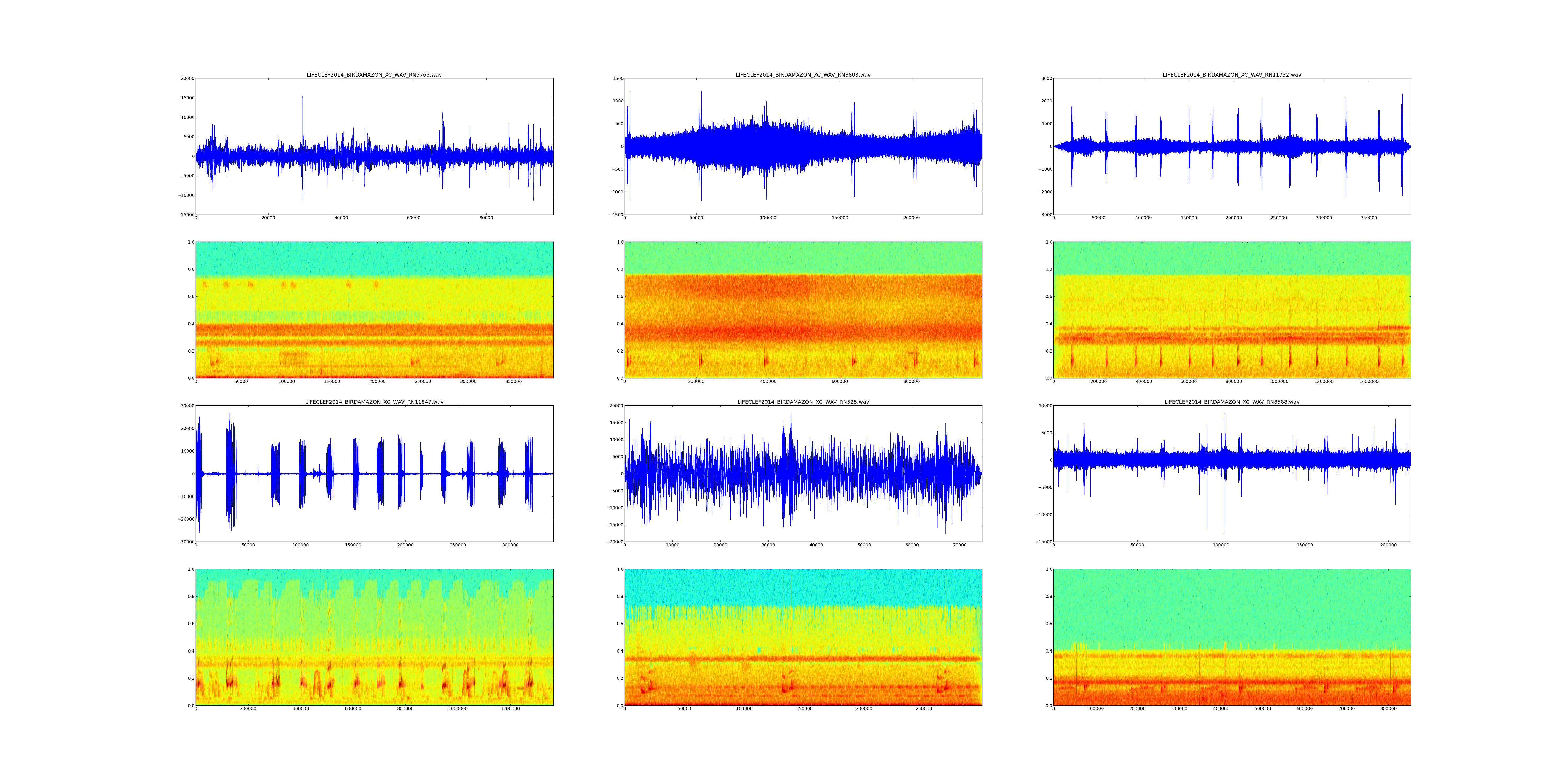Click the title LIFECLEF2014_BIRDAMAZON_XC_WAV_RN5763.wav
Screen dimensions: 1568x784
pos(374,75)
